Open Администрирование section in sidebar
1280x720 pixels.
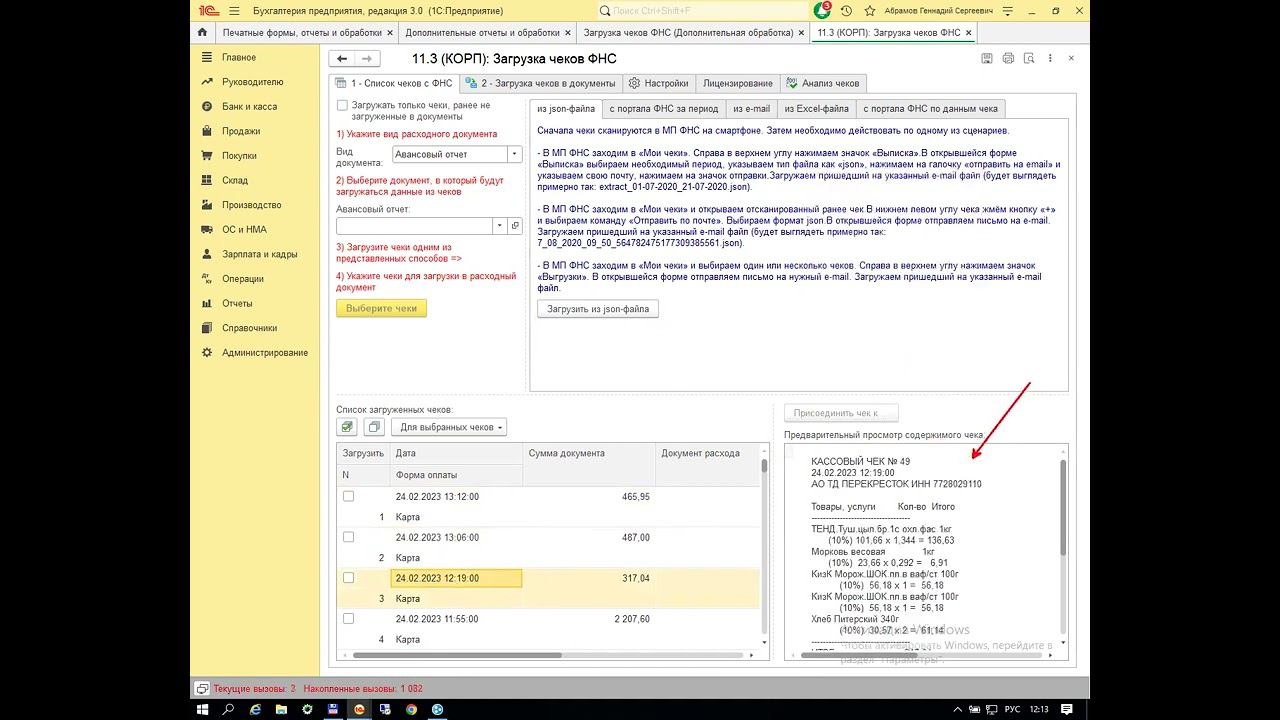265,352
